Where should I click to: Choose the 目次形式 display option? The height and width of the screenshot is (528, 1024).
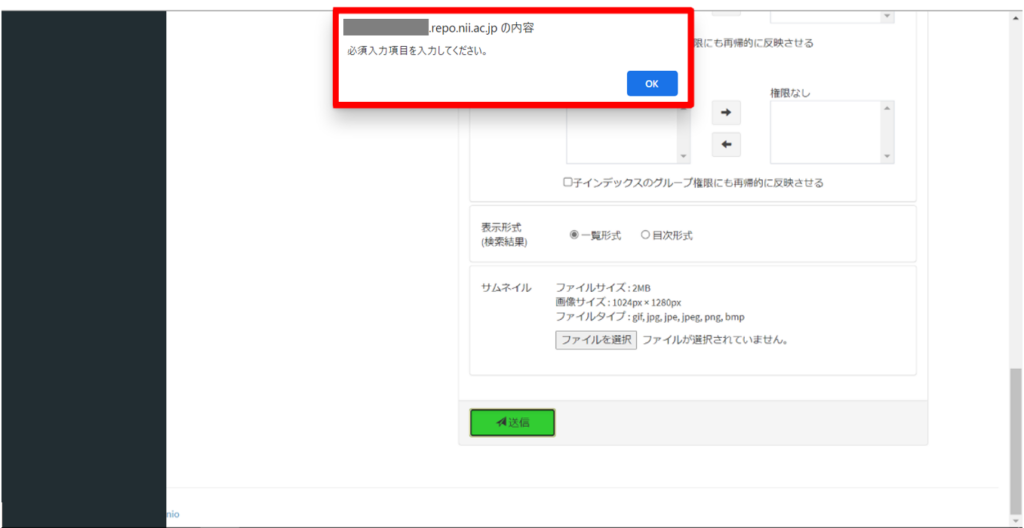coord(646,235)
